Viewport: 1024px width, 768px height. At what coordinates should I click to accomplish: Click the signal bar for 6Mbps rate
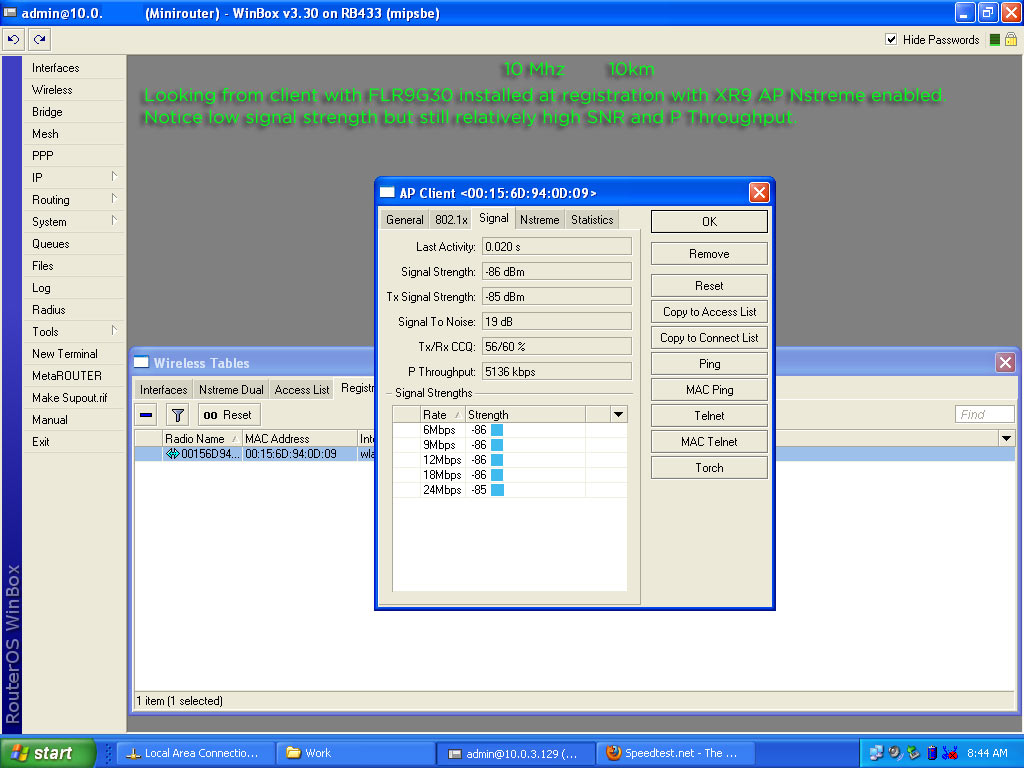pos(497,430)
